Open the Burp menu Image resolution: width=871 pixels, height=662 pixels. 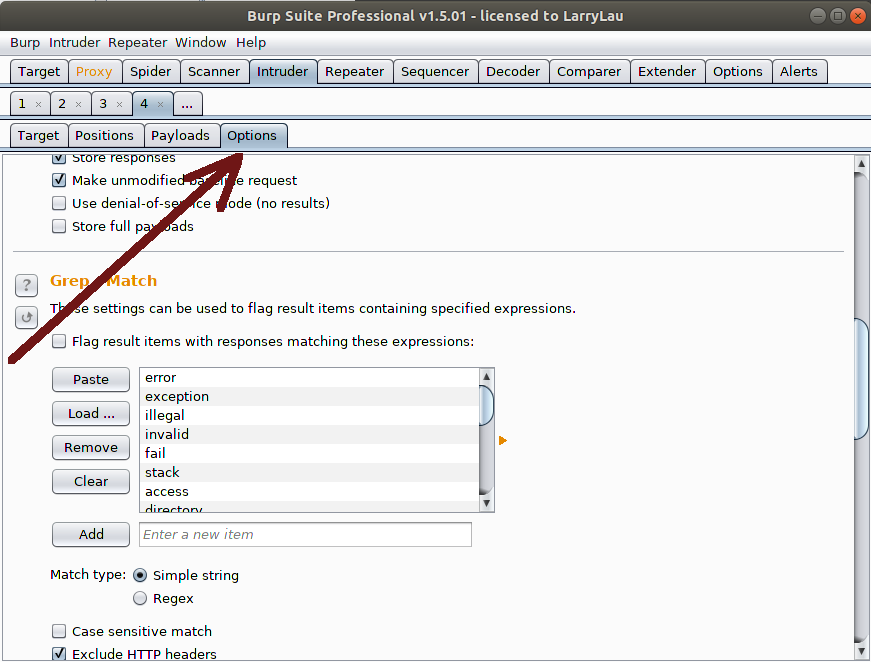25,43
